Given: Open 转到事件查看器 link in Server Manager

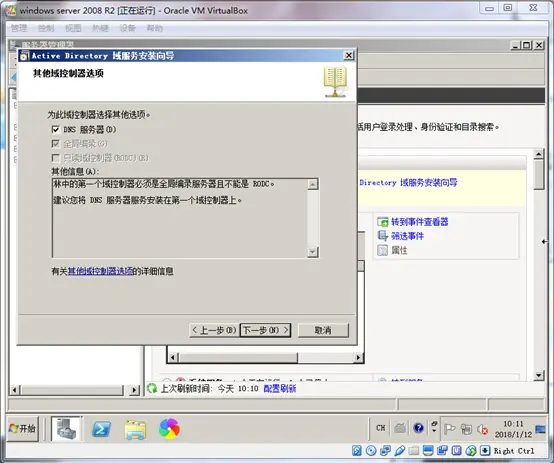Looking at the screenshot, I should click(420, 222).
